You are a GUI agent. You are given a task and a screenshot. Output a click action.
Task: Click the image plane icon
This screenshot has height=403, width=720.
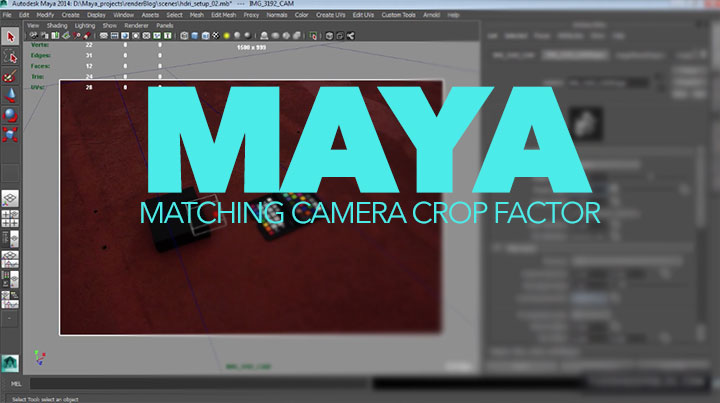[x=66, y=36]
